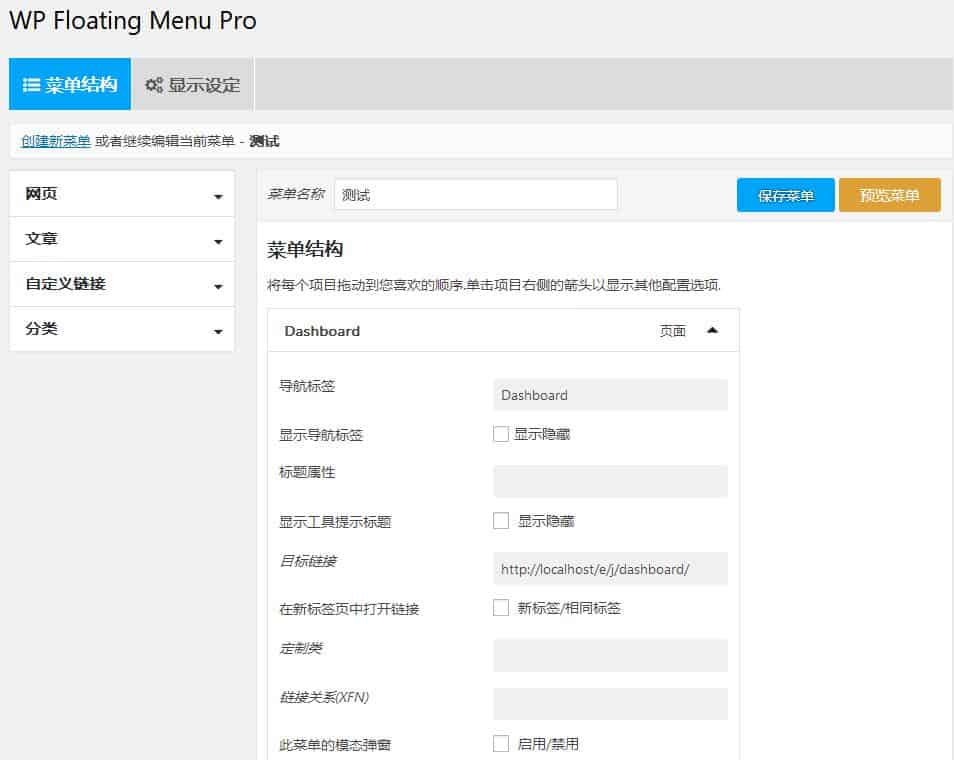
Task: Preview the menu with 预览菜单 button
Action: point(890,195)
